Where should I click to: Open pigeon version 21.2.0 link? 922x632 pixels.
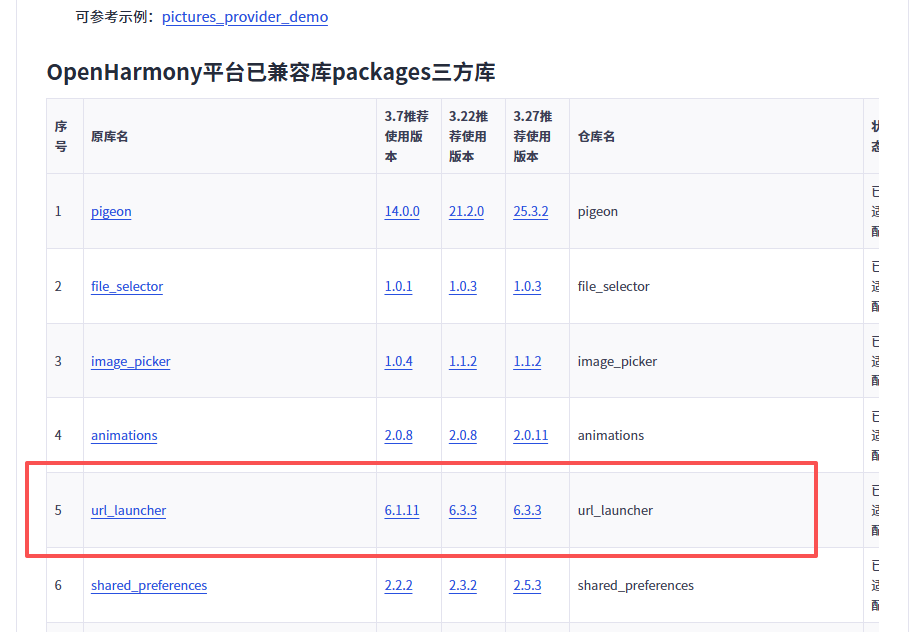(466, 212)
